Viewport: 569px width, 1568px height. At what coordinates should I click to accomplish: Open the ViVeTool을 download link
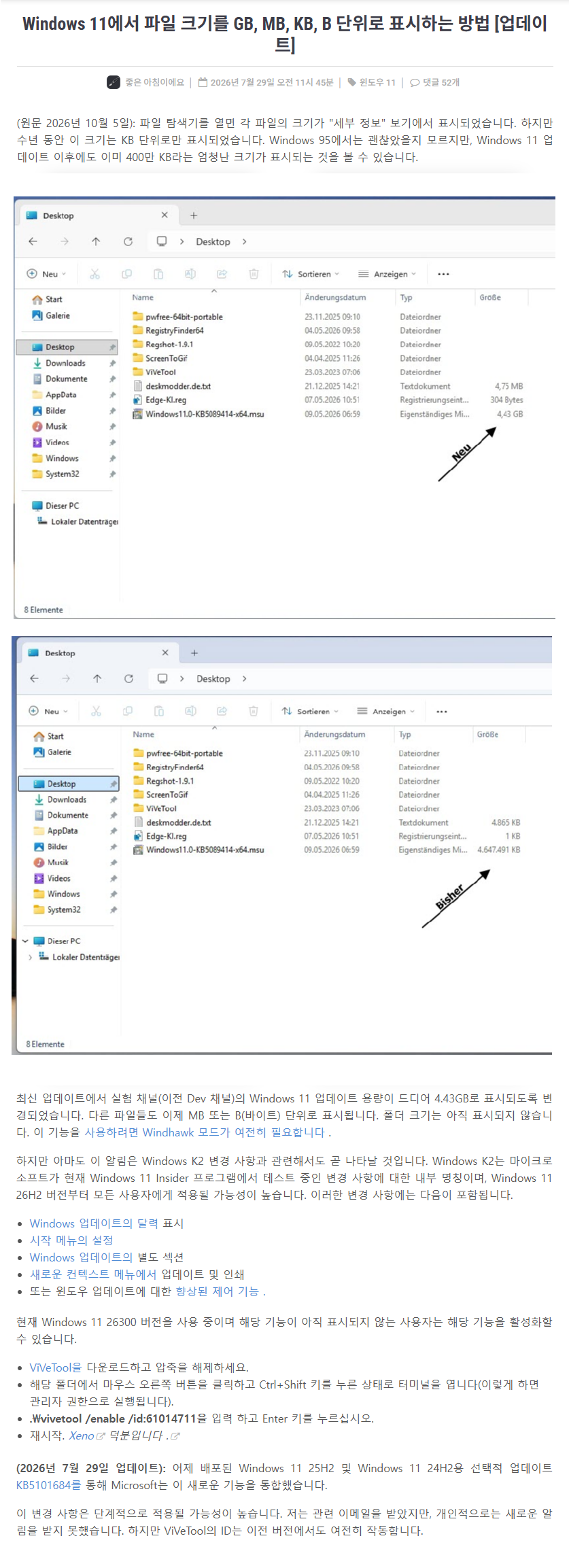(56, 1367)
